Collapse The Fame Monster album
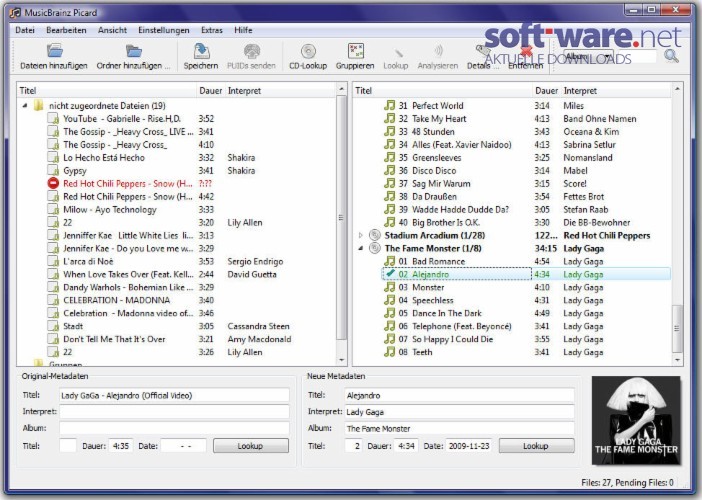 click(x=361, y=248)
